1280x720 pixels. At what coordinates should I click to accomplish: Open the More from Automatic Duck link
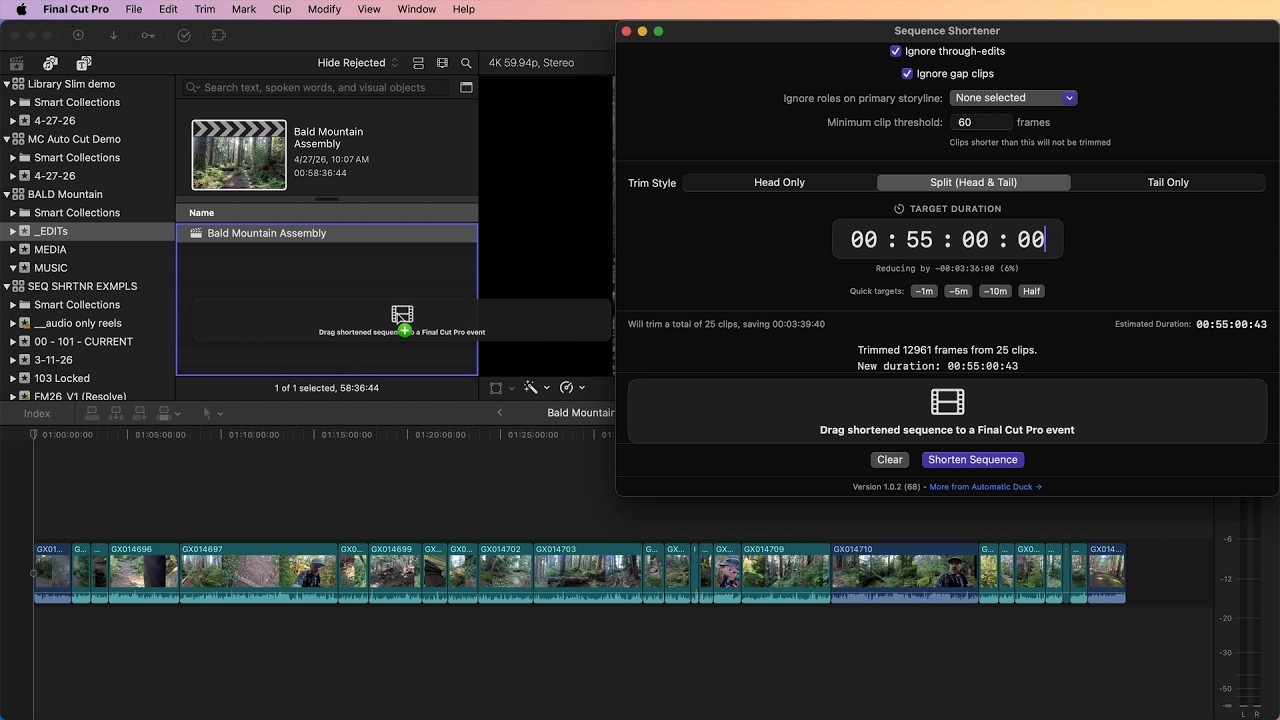tap(985, 487)
